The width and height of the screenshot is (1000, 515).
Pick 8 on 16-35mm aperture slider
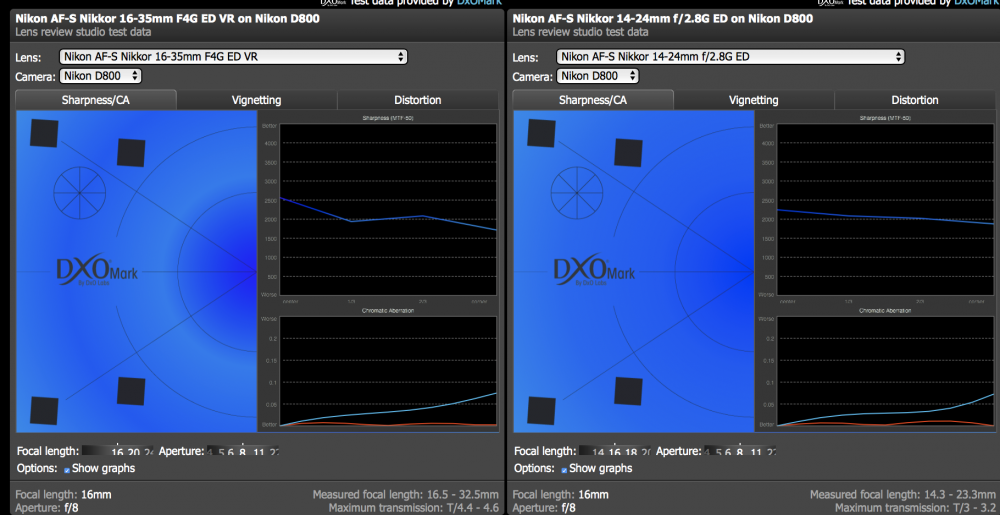pos(240,451)
